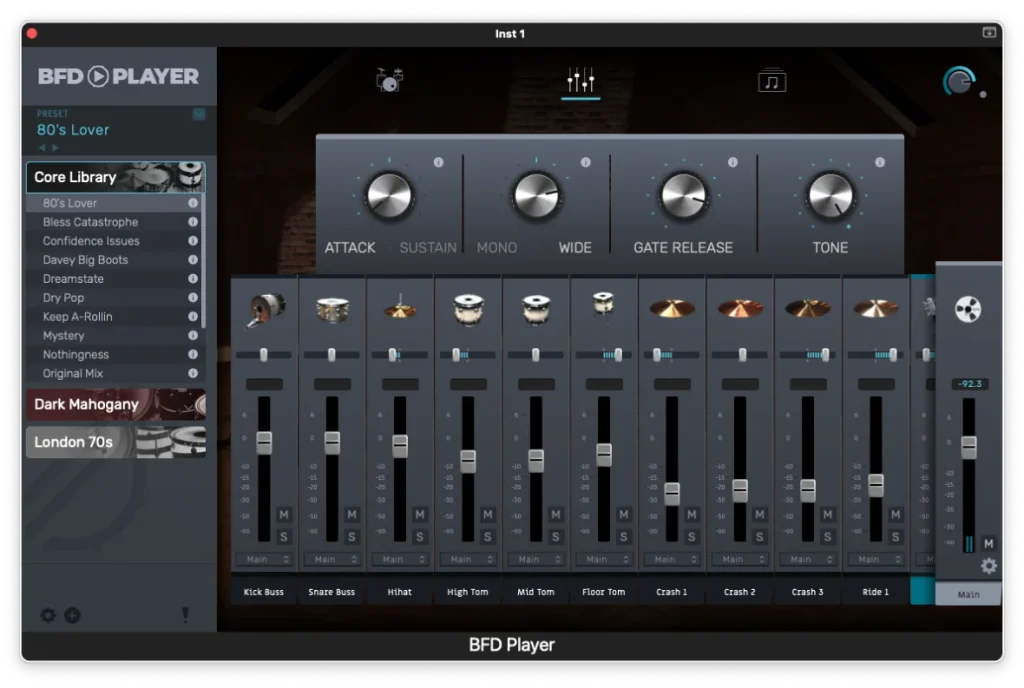
Task: Click the Gate Release knob
Action: (683, 195)
